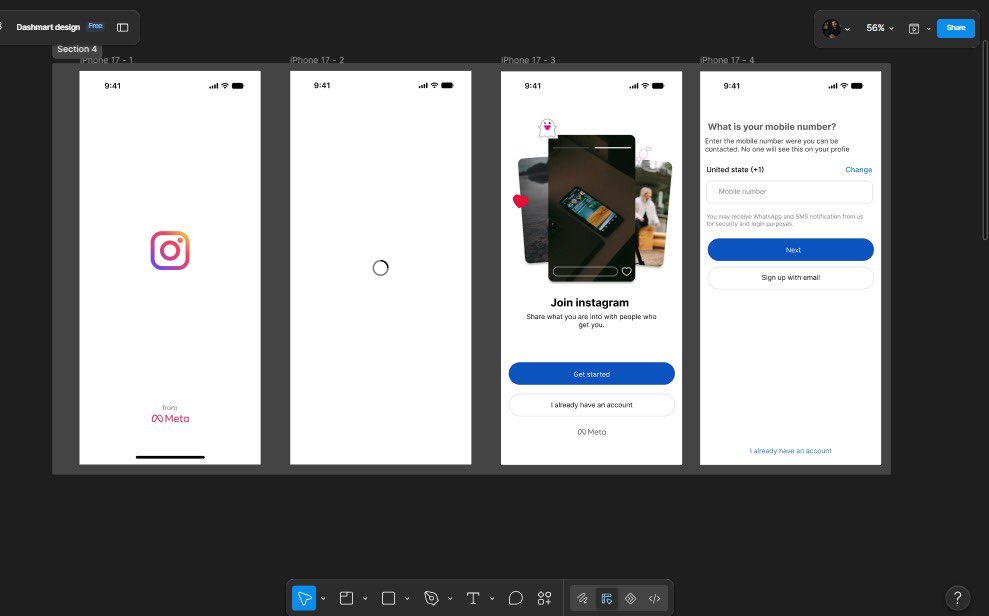Click the battery icon on frame 4
The height and width of the screenshot is (616, 989).
(x=857, y=86)
